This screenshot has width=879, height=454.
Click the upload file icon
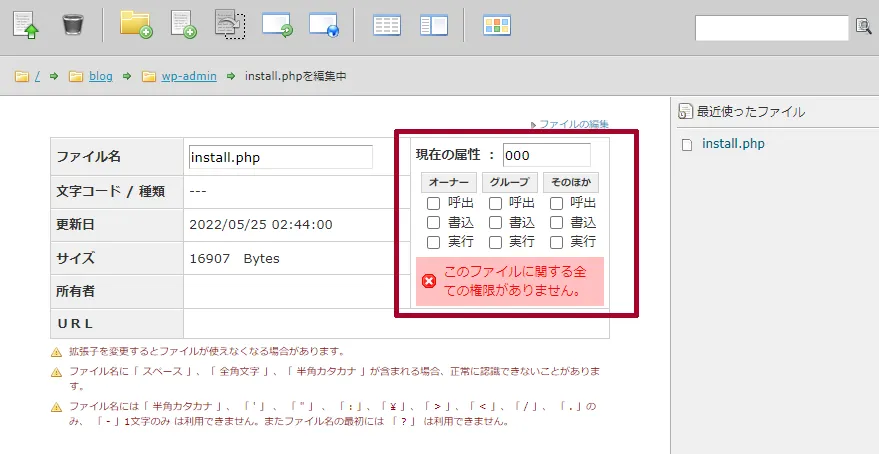click(26, 24)
